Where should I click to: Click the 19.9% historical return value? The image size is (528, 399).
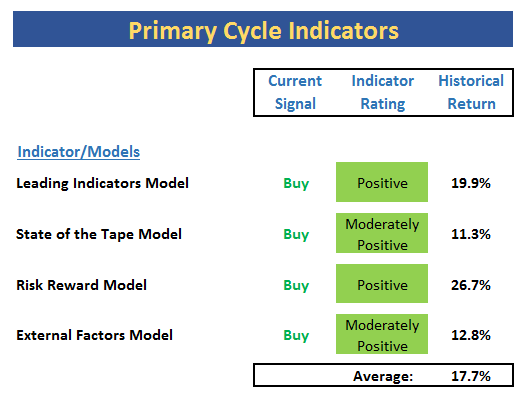click(471, 183)
